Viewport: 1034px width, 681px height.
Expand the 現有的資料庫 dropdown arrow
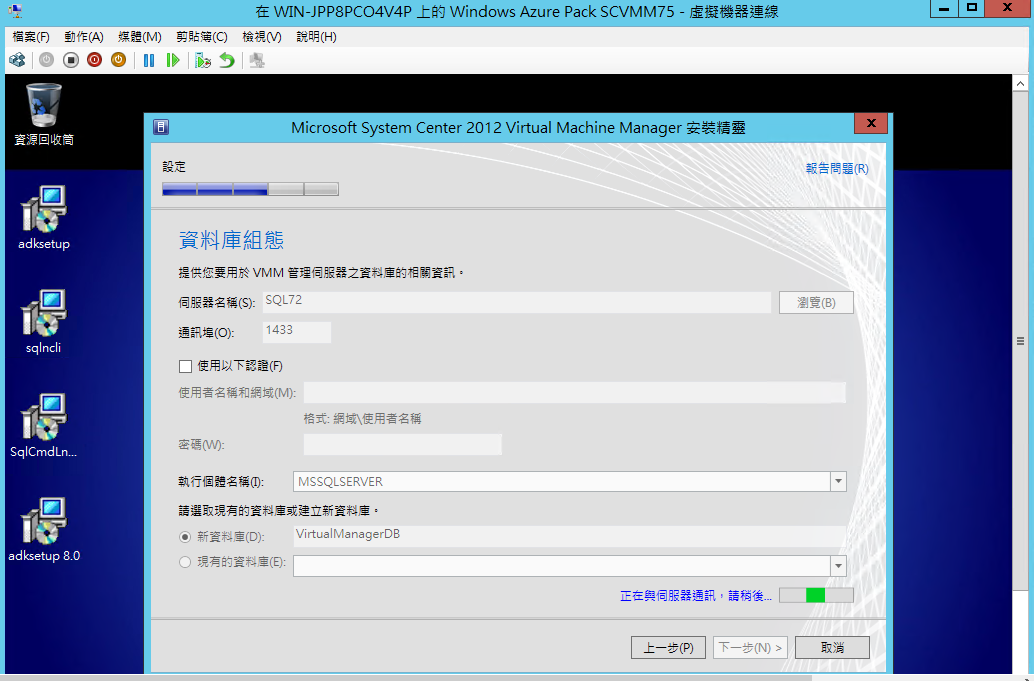(838, 566)
